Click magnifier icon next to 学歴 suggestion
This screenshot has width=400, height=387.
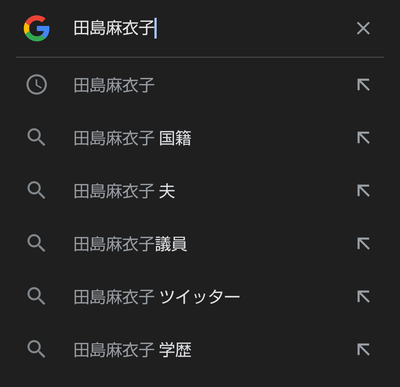[x=36, y=350]
